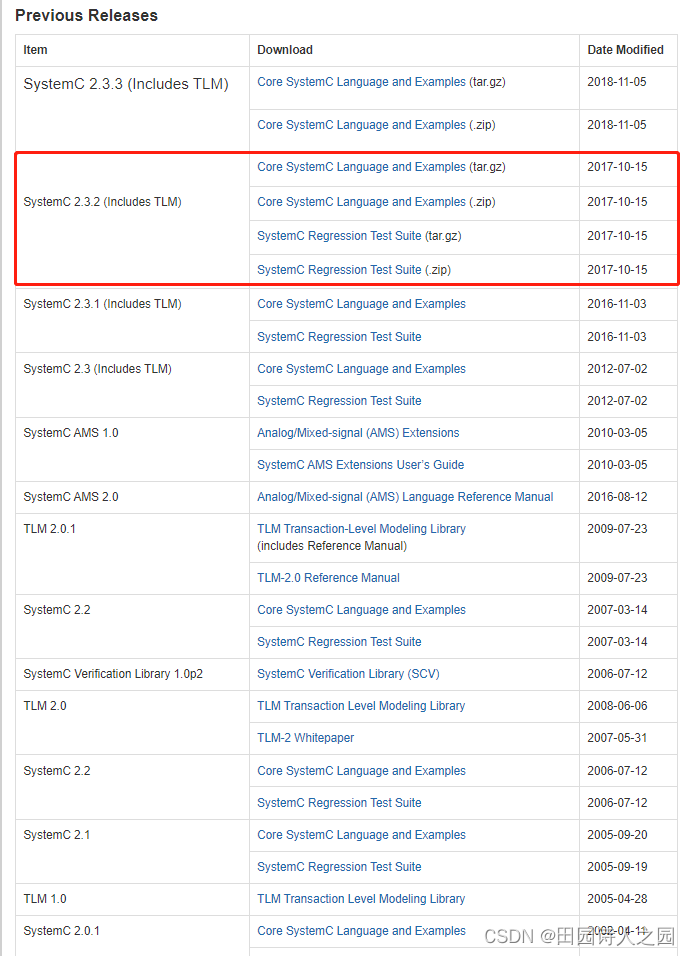689x956 pixels.
Task: Click Regression Test Suite link dated 2007-03-14
Action: 339,641
